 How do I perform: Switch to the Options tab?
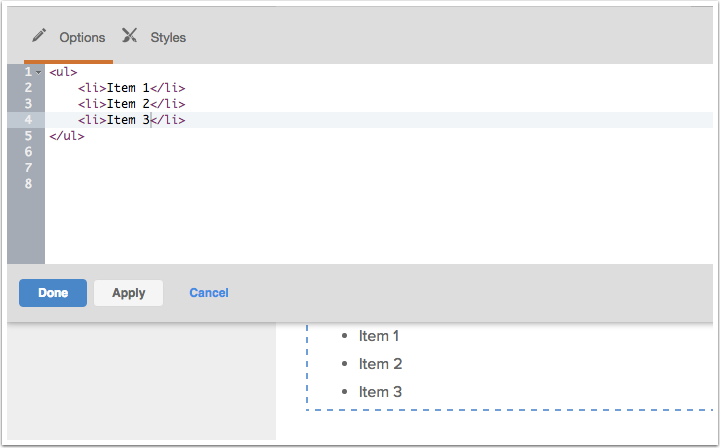tap(81, 37)
